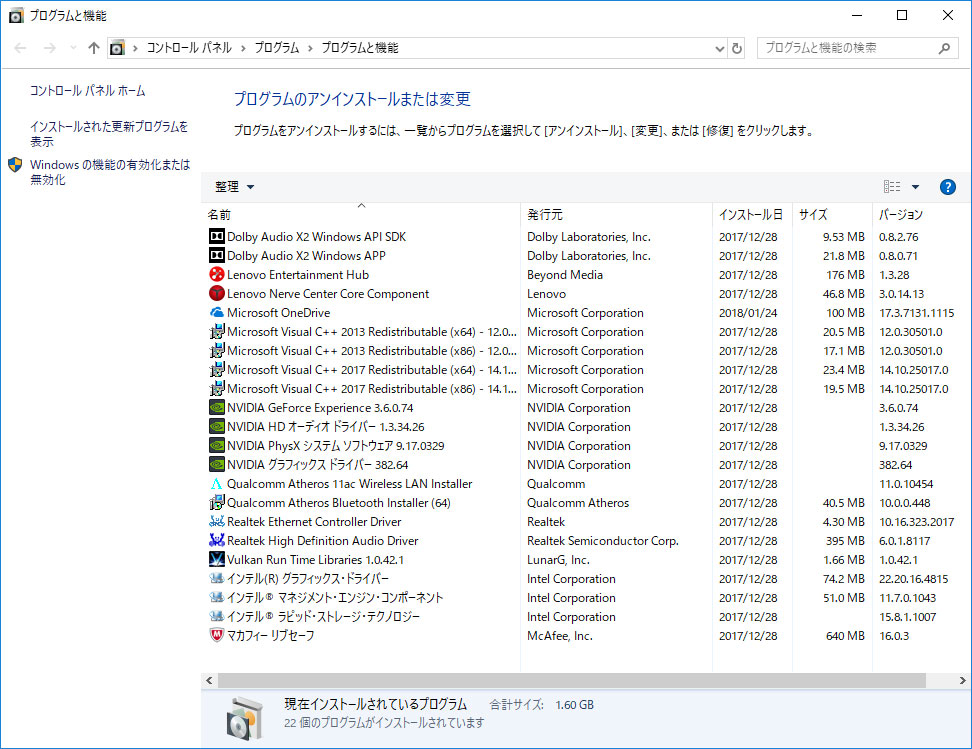This screenshot has width=972, height=749.
Task: Open the help question mark button
Action: (947, 187)
